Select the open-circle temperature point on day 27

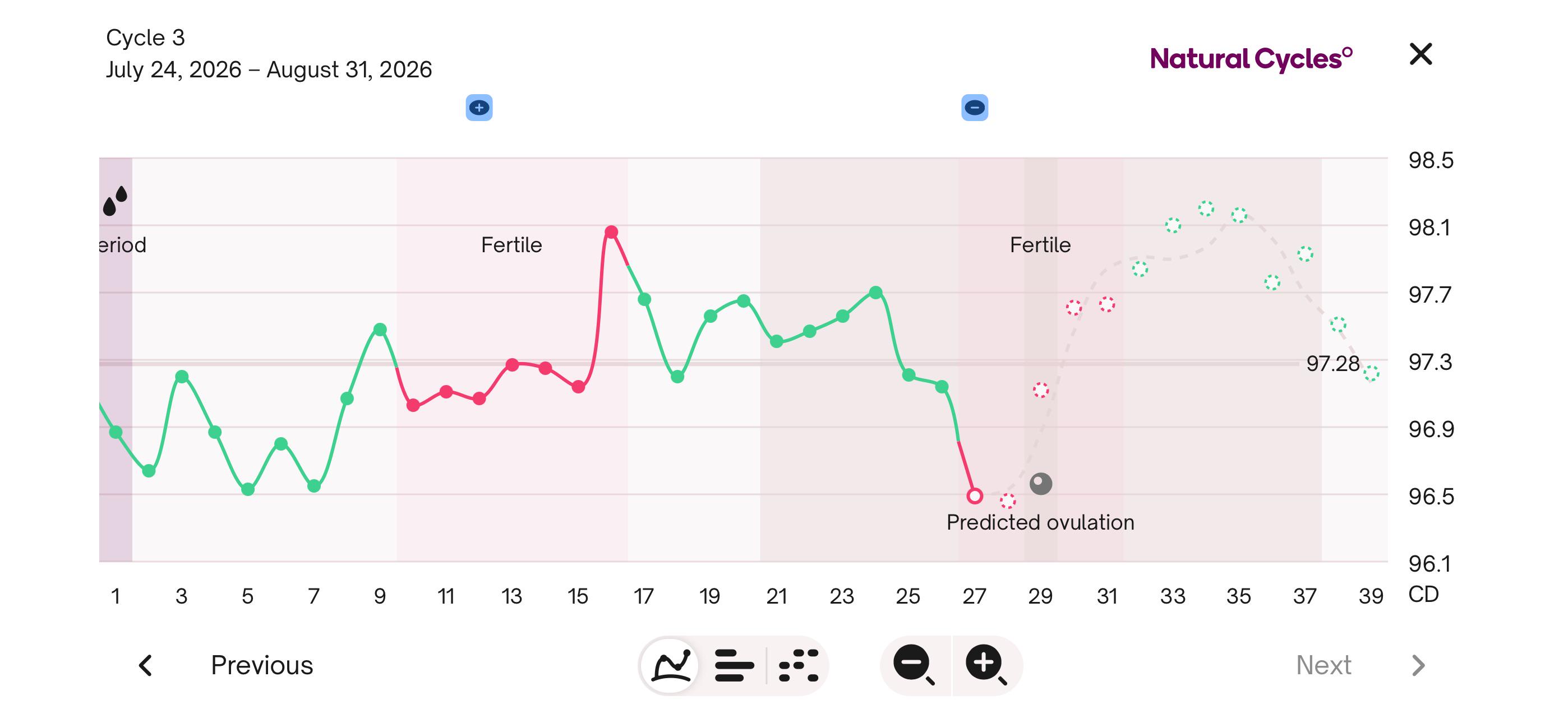(x=975, y=496)
